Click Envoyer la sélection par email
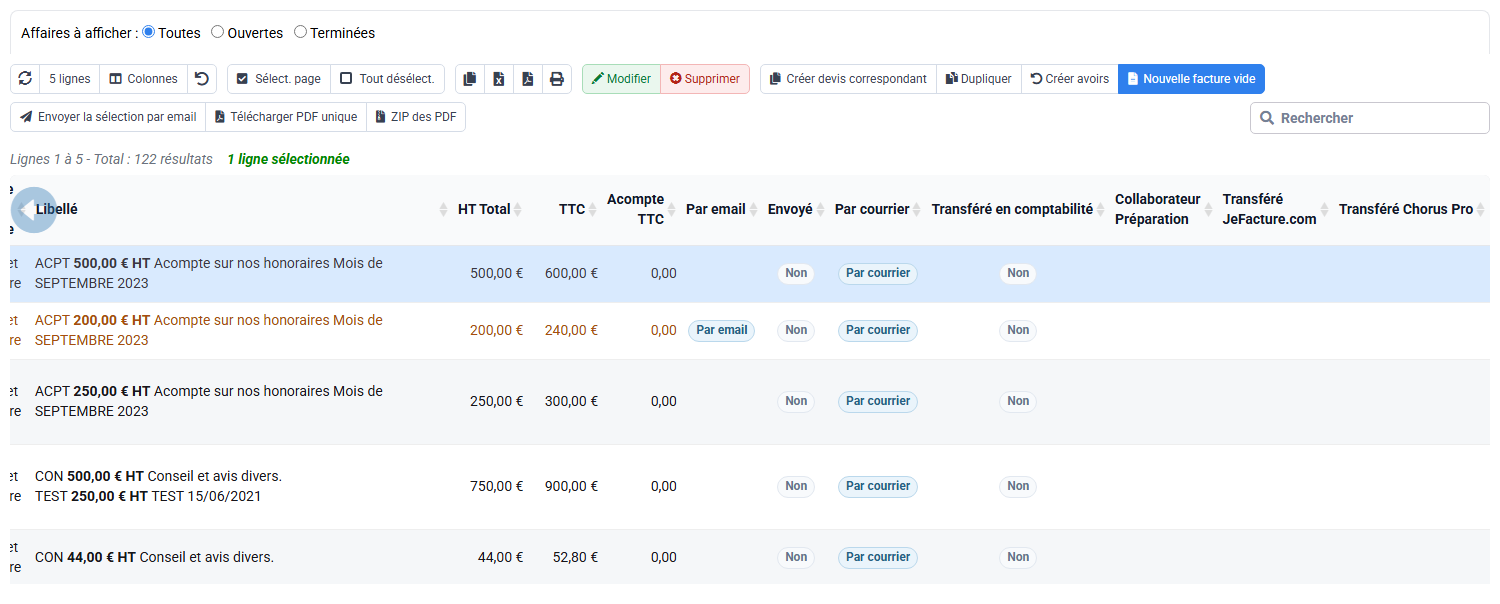This screenshot has width=1500, height=604. coord(108,117)
